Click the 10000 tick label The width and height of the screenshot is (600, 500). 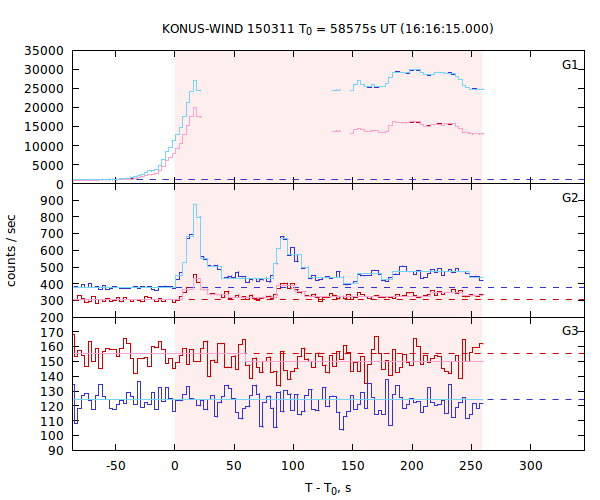click(x=44, y=146)
